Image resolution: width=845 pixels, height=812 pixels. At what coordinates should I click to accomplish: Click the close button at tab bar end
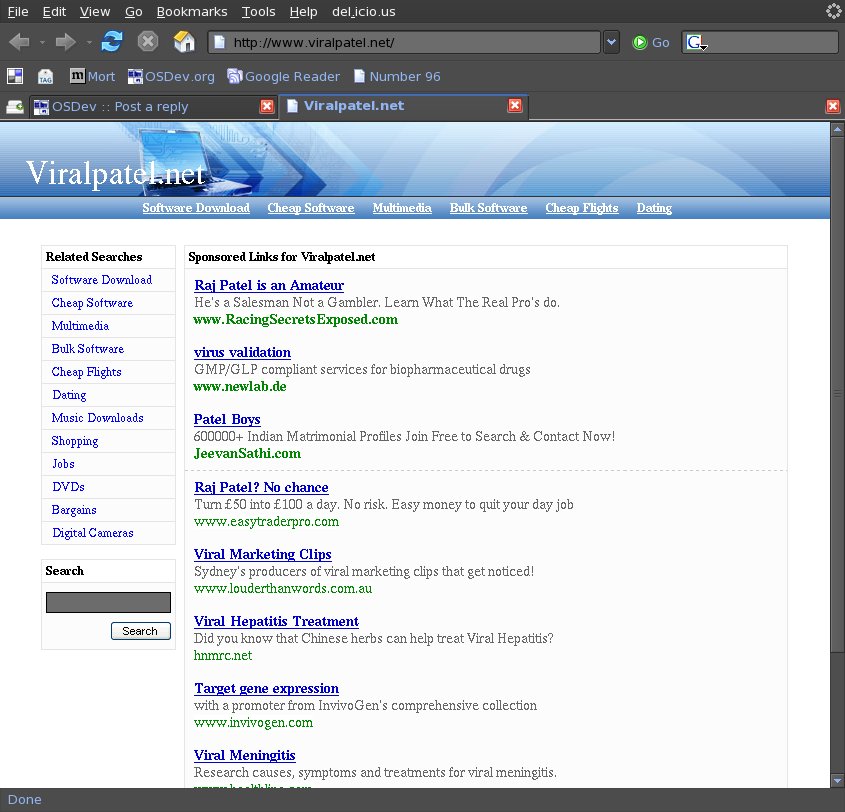833,106
